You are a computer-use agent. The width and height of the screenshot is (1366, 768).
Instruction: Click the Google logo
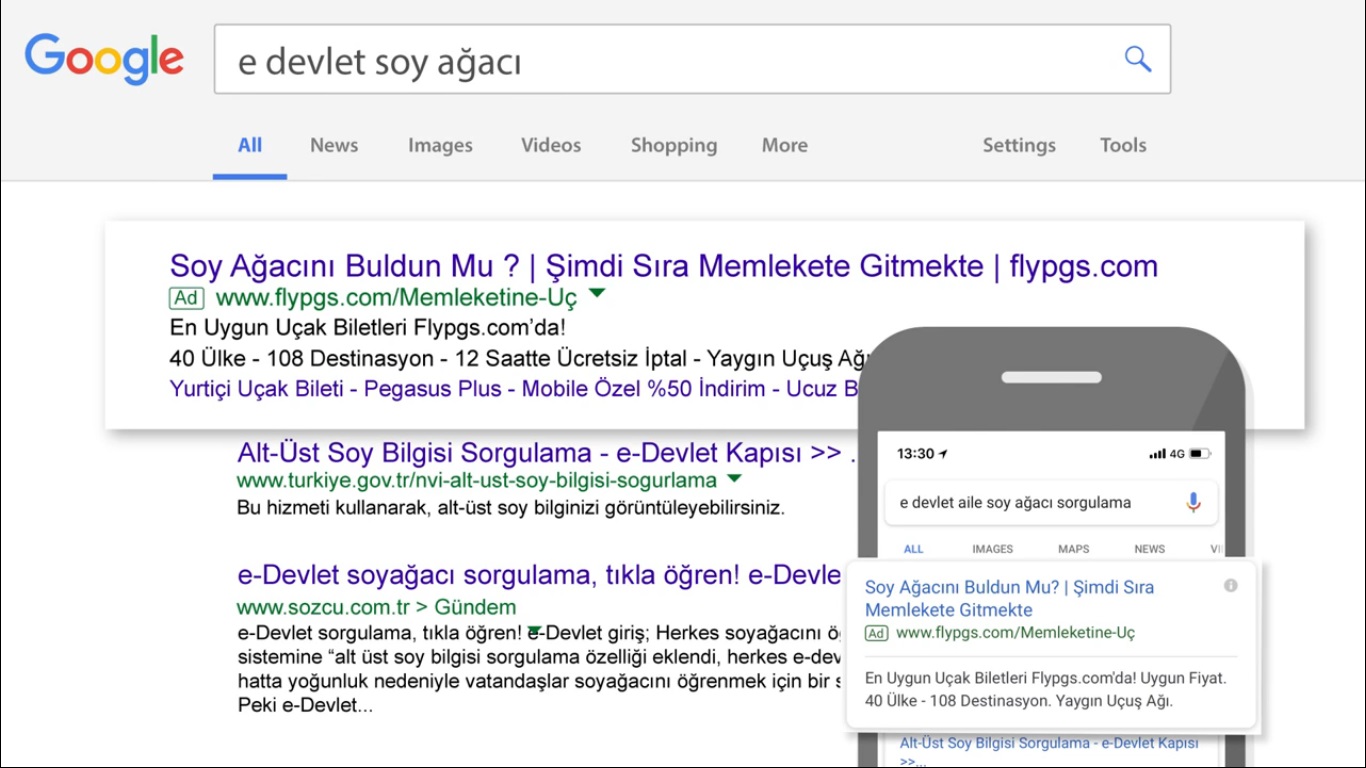pyautogui.click(x=103, y=59)
